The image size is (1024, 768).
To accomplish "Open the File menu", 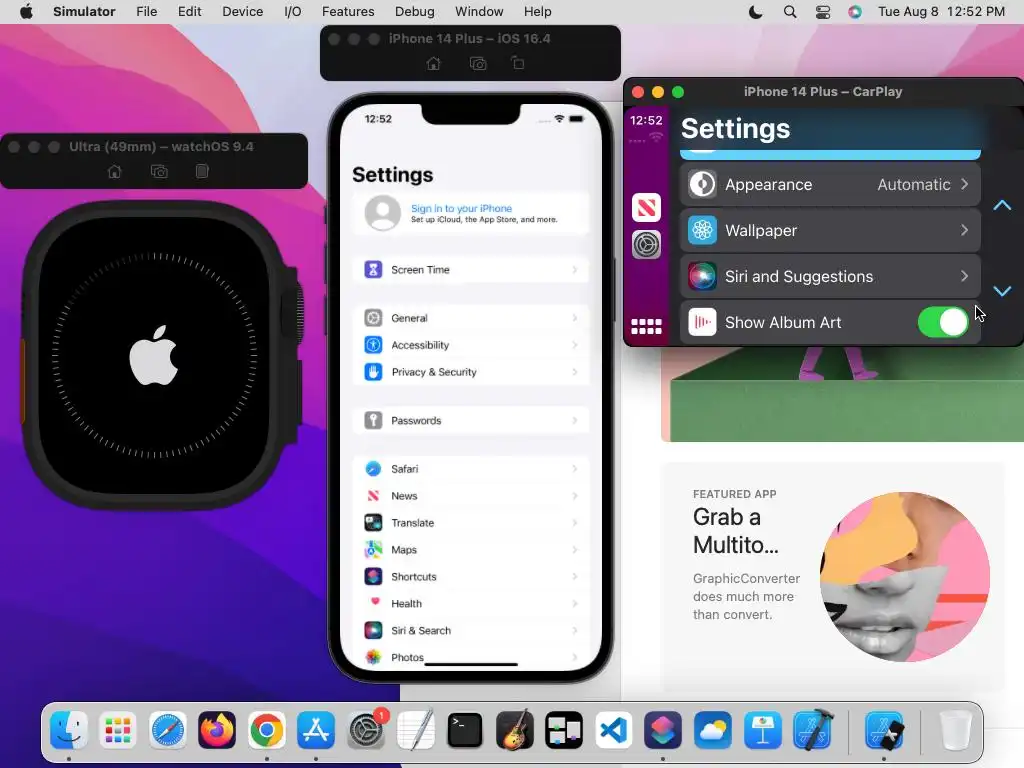I will [x=146, y=12].
